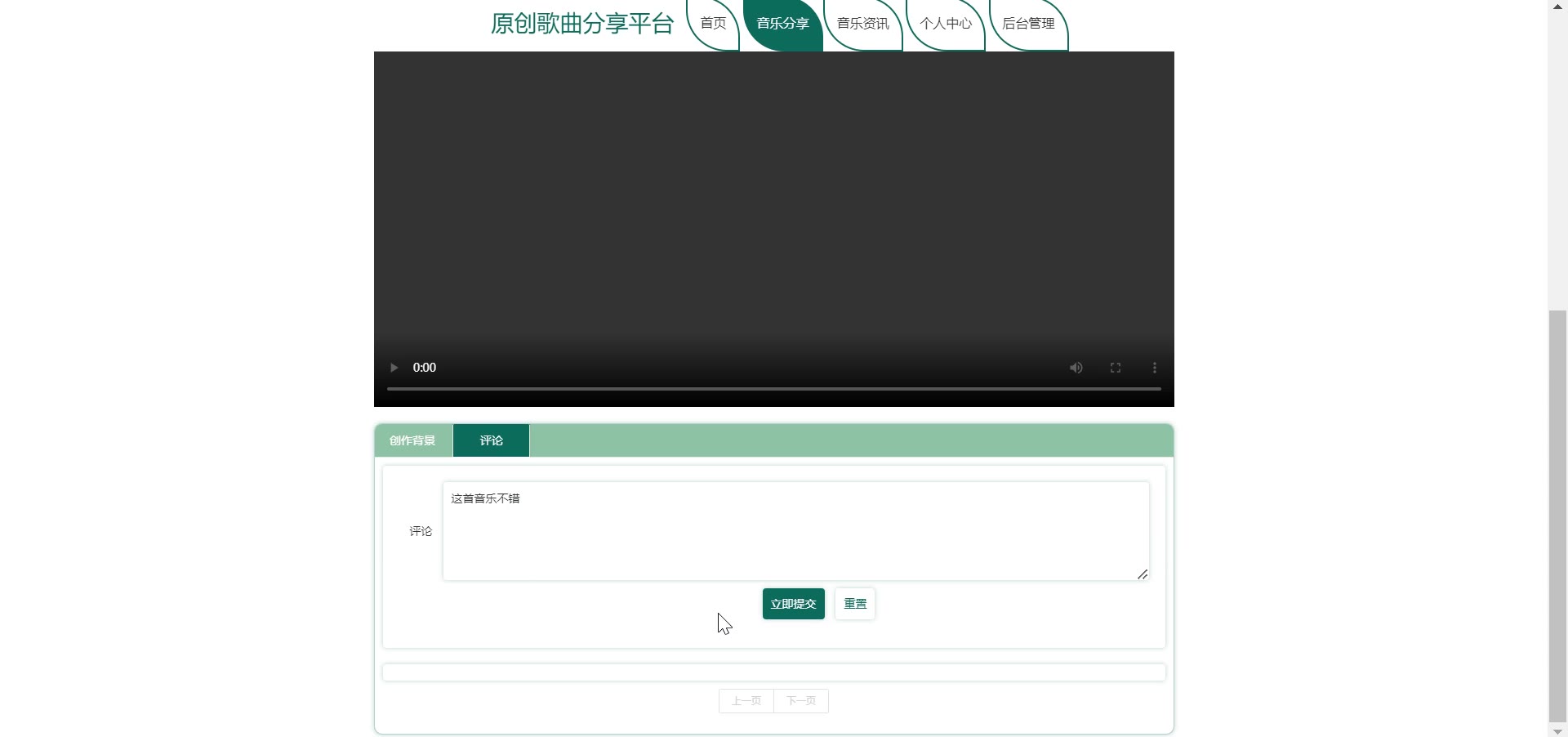
Task: Play the video
Action: tap(394, 368)
